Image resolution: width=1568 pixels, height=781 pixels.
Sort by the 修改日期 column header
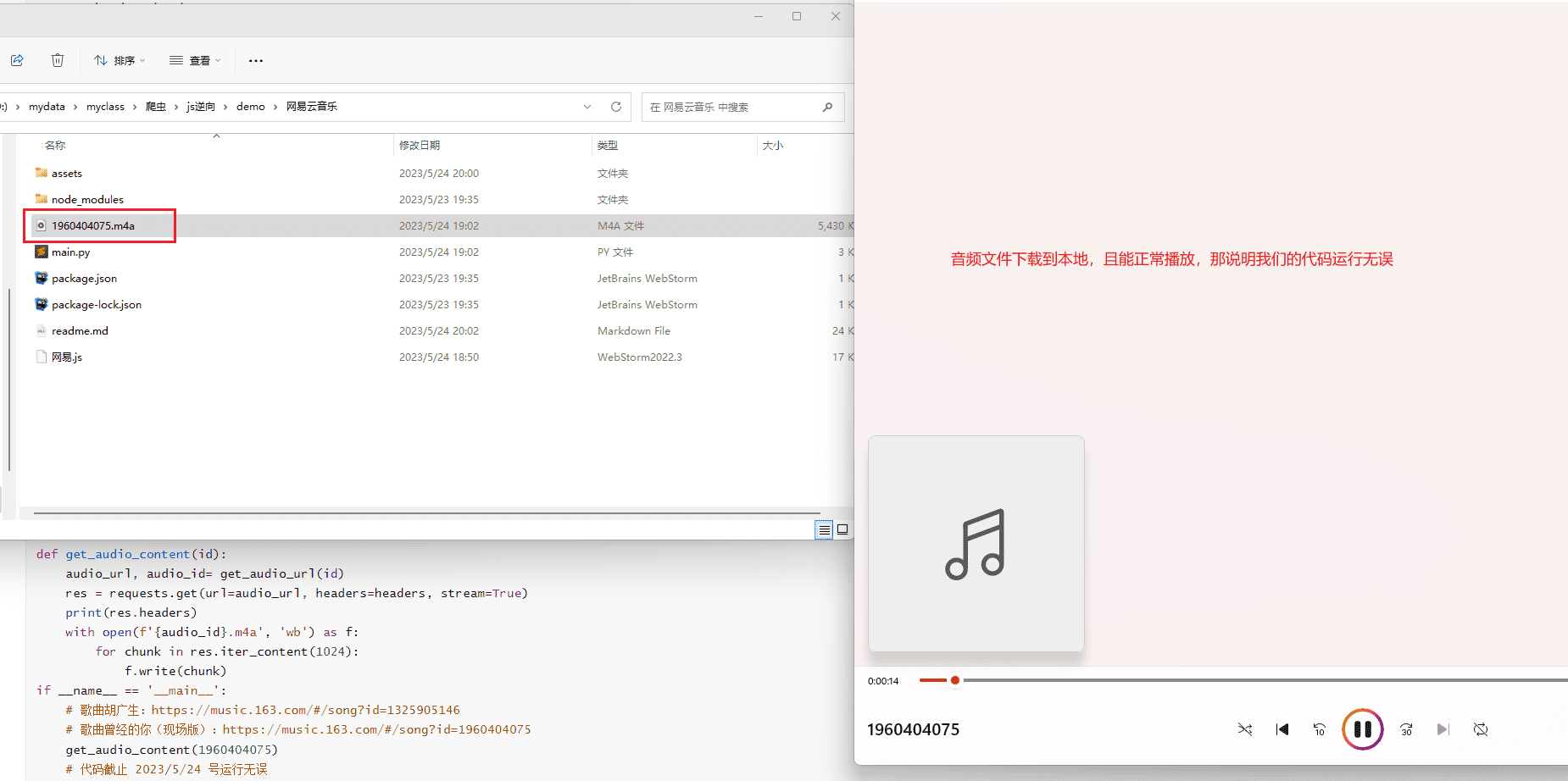tap(420, 146)
